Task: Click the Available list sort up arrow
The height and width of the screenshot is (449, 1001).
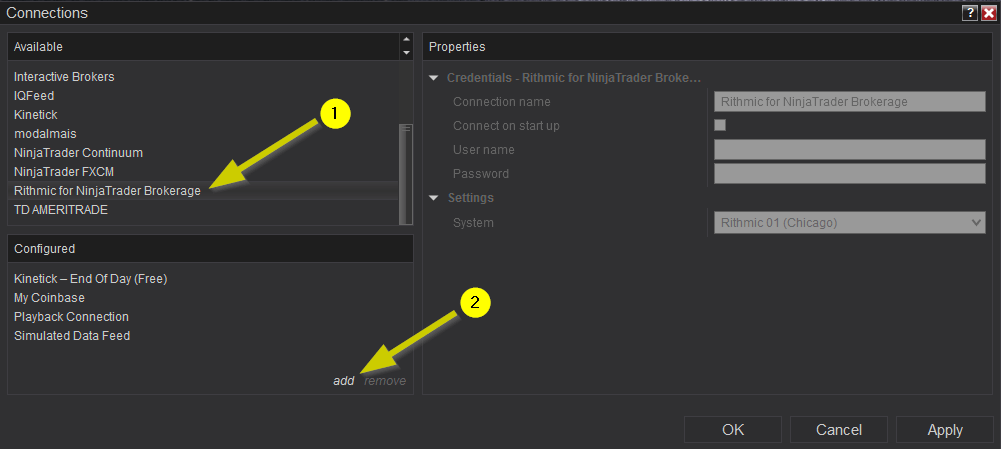Action: pyautogui.click(x=406, y=40)
